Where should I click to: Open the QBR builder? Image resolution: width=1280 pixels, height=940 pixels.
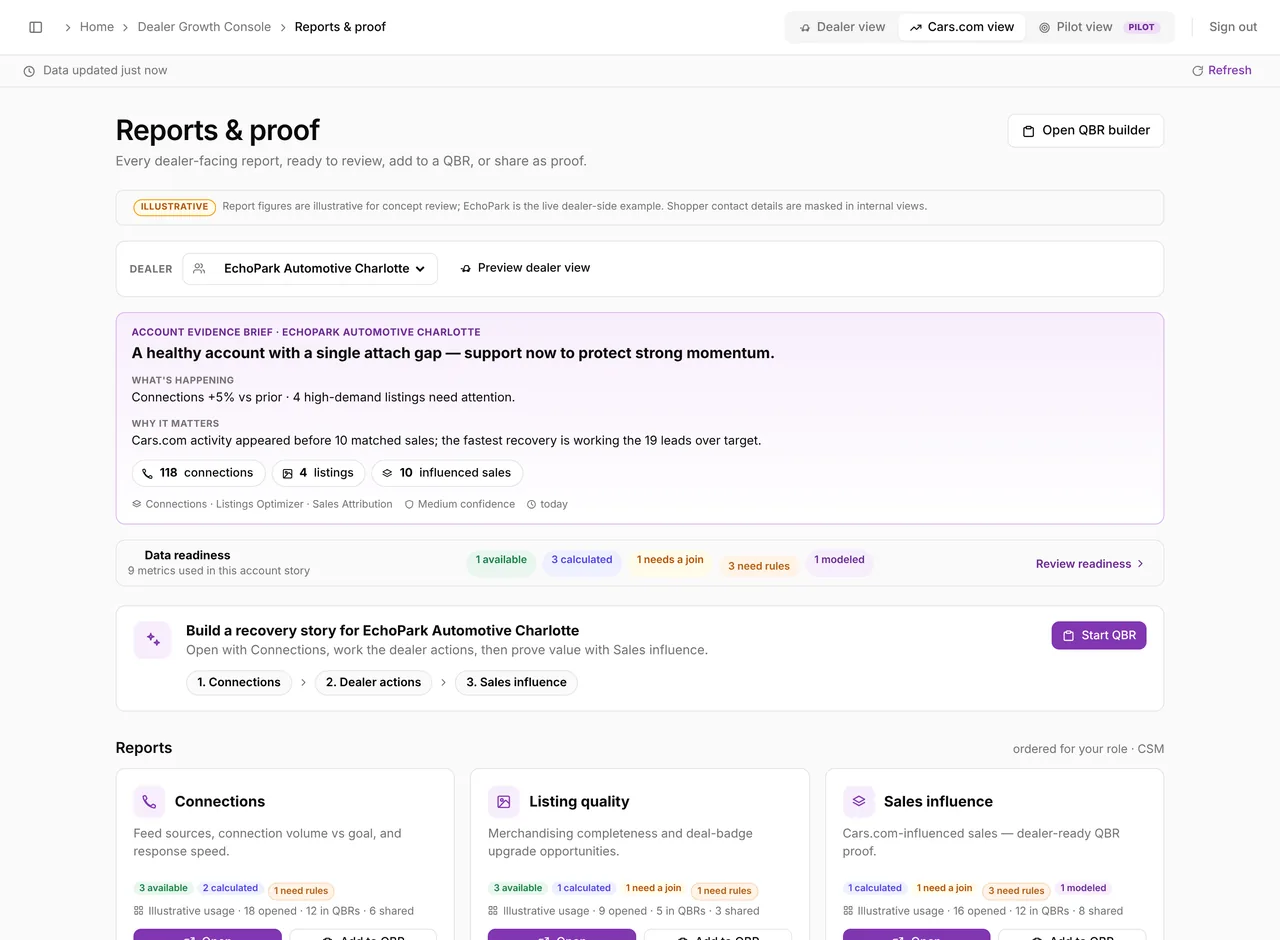pos(1086,131)
